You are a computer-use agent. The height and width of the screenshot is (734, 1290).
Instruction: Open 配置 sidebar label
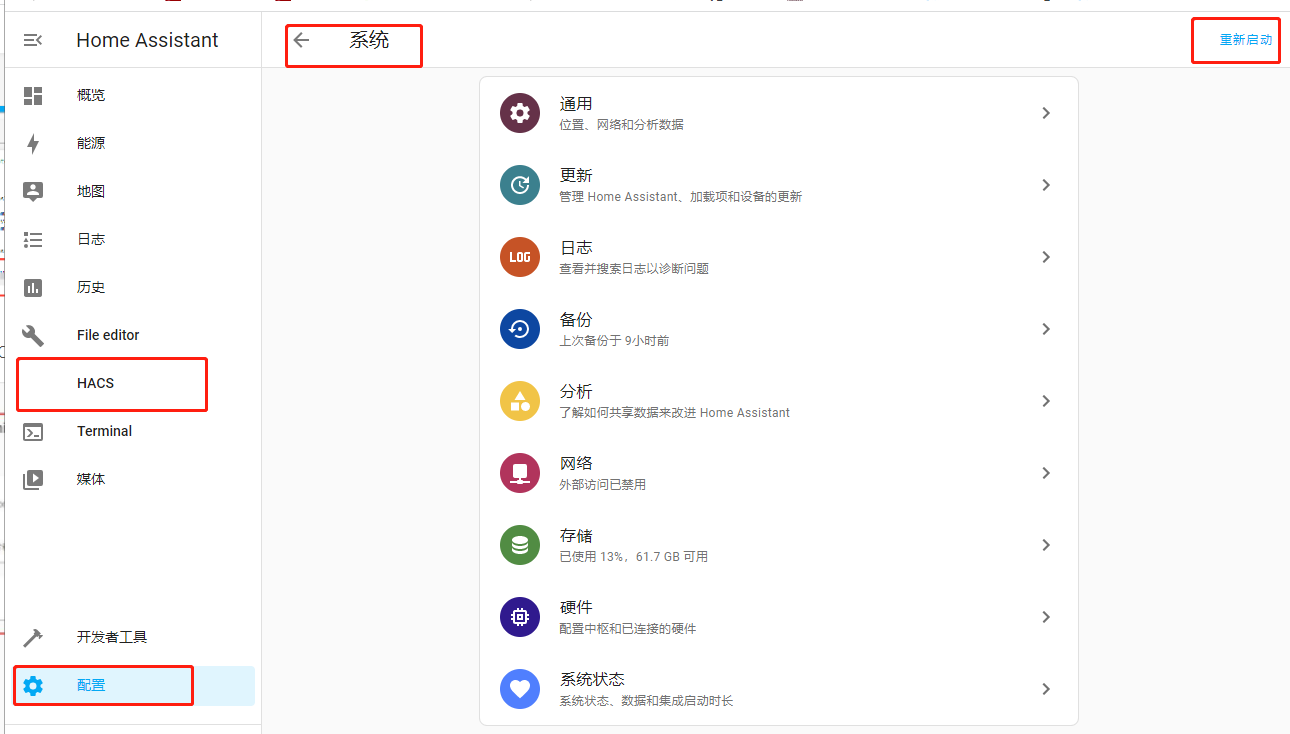coord(91,685)
